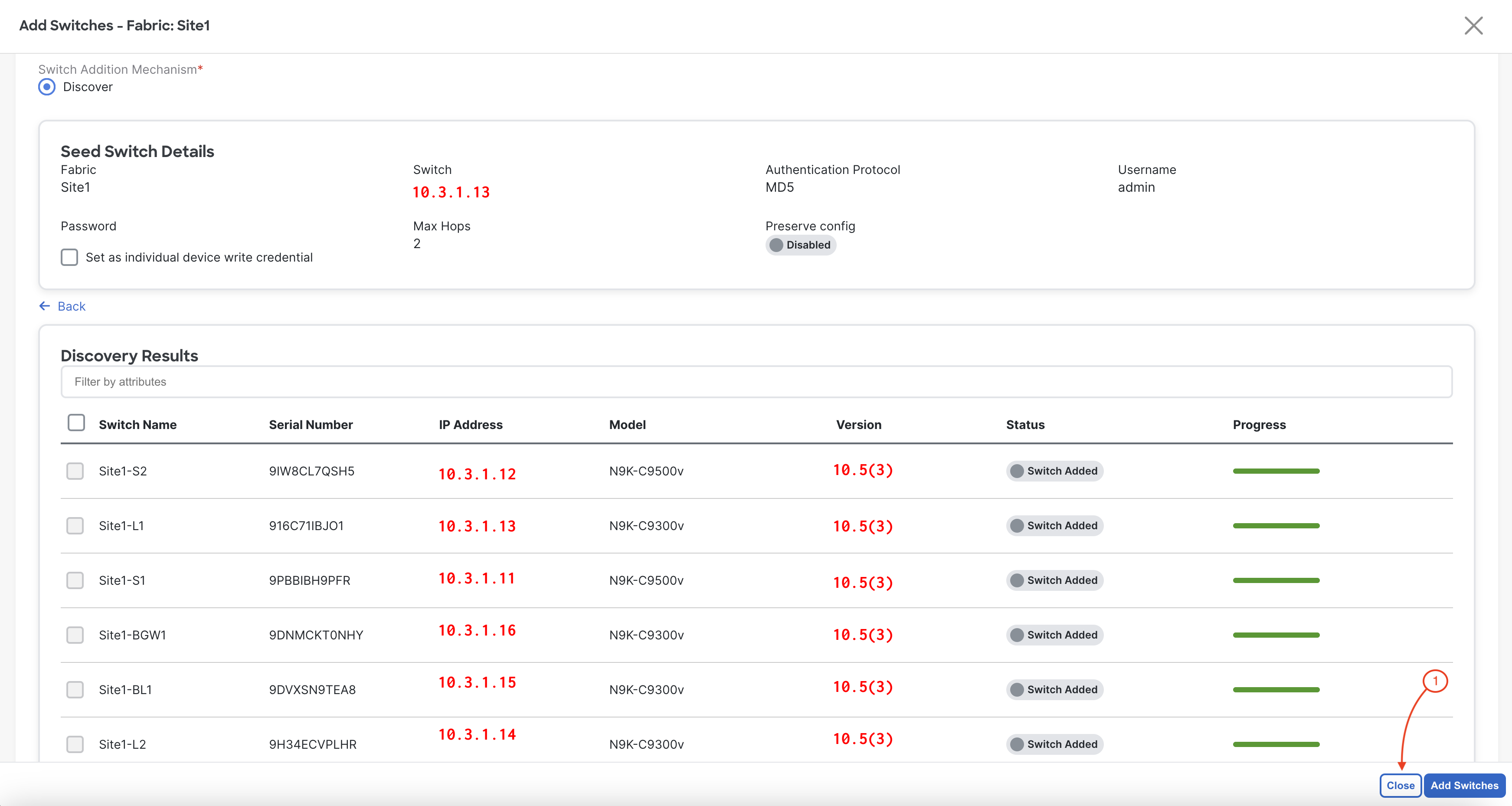Viewport: 1512px width, 806px height.
Task: Select the Discover radio button
Action: pos(47,87)
